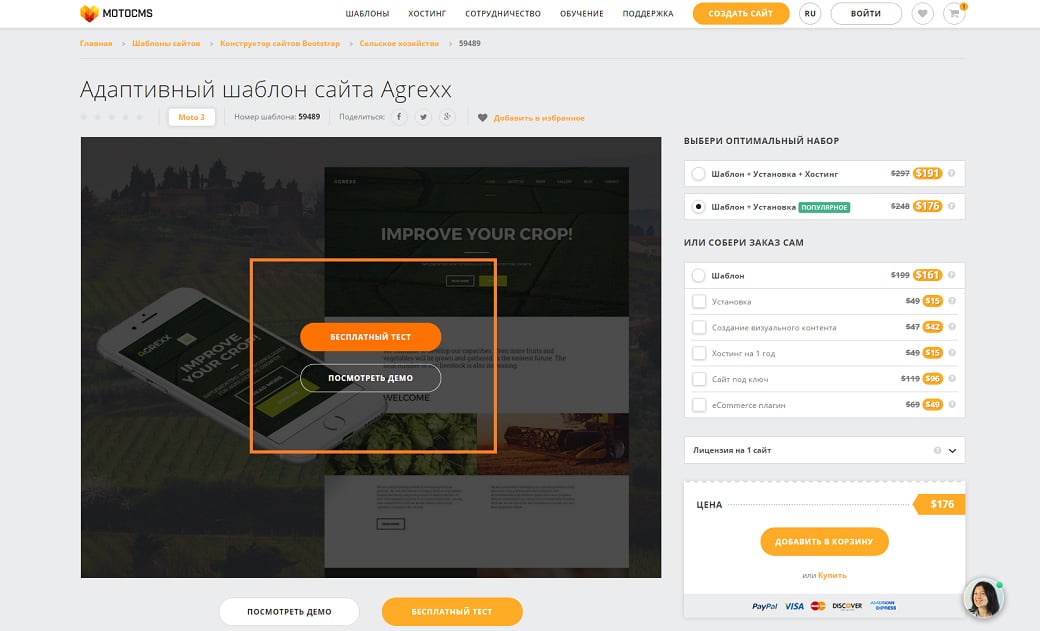Share template via Twitter icon
The width and height of the screenshot is (1040, 631).
pos(424,117)
